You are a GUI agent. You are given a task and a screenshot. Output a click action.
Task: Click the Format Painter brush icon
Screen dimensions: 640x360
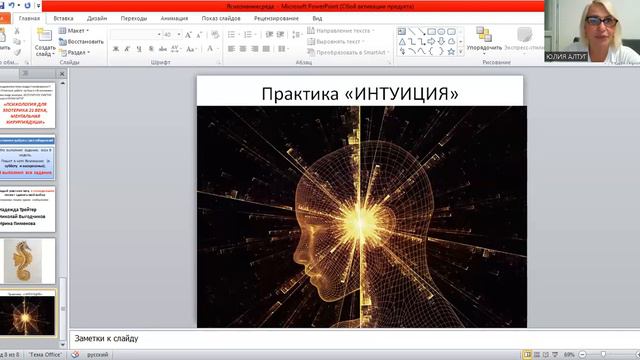tap(17, 52)
